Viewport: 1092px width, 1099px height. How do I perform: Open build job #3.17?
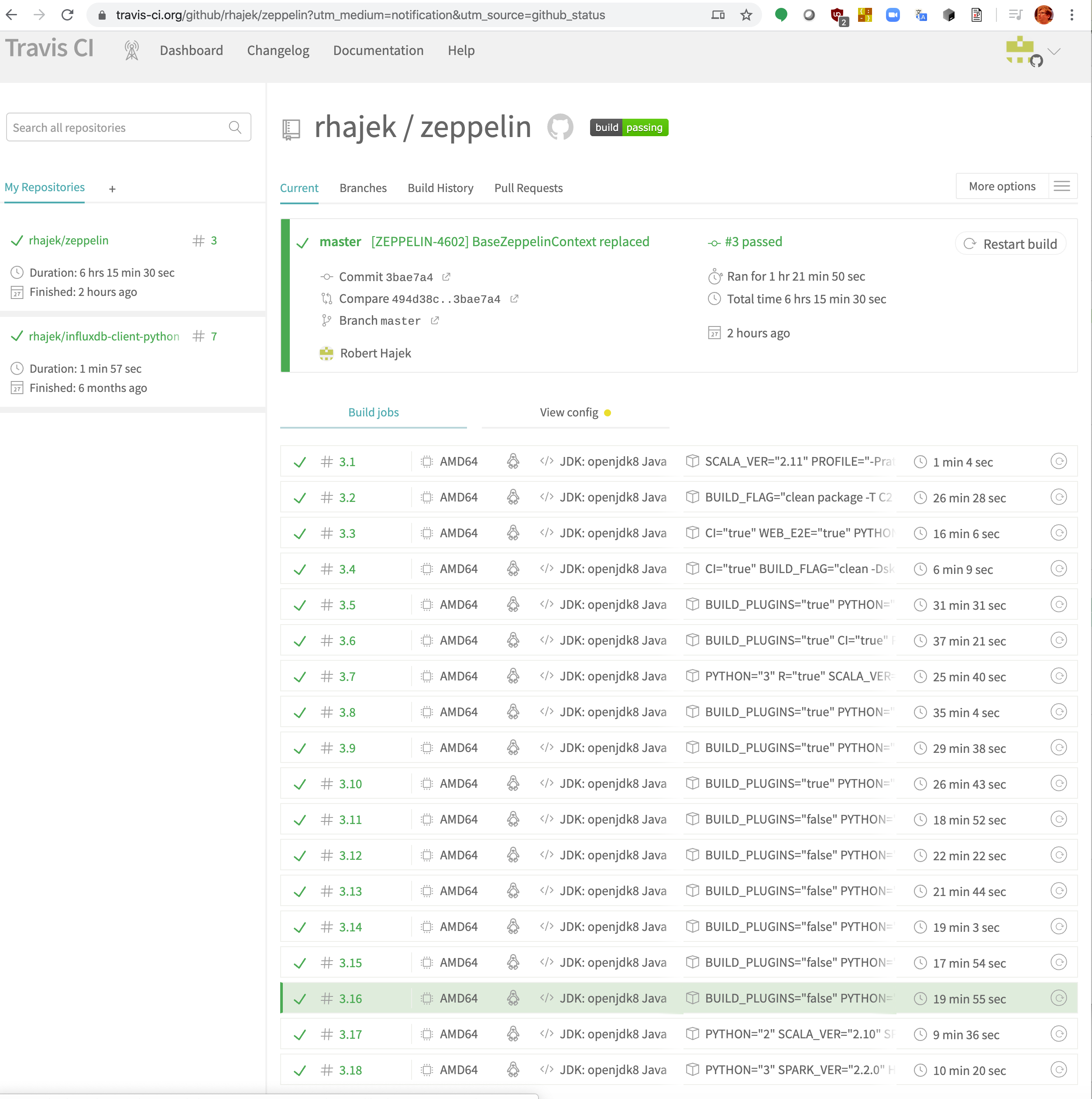point(350,1035)
